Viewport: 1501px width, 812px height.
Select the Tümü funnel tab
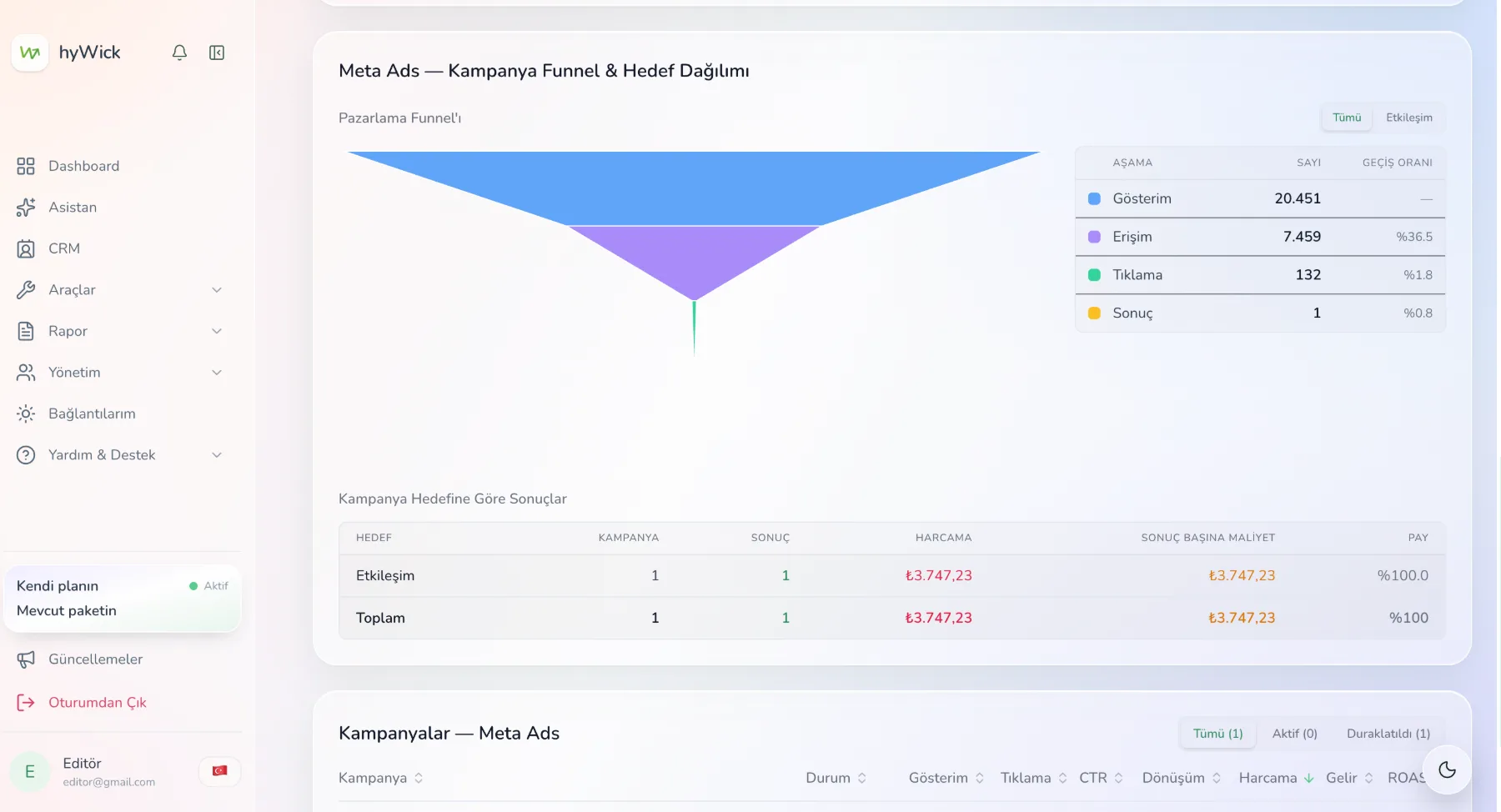(x=1347, y=118)
